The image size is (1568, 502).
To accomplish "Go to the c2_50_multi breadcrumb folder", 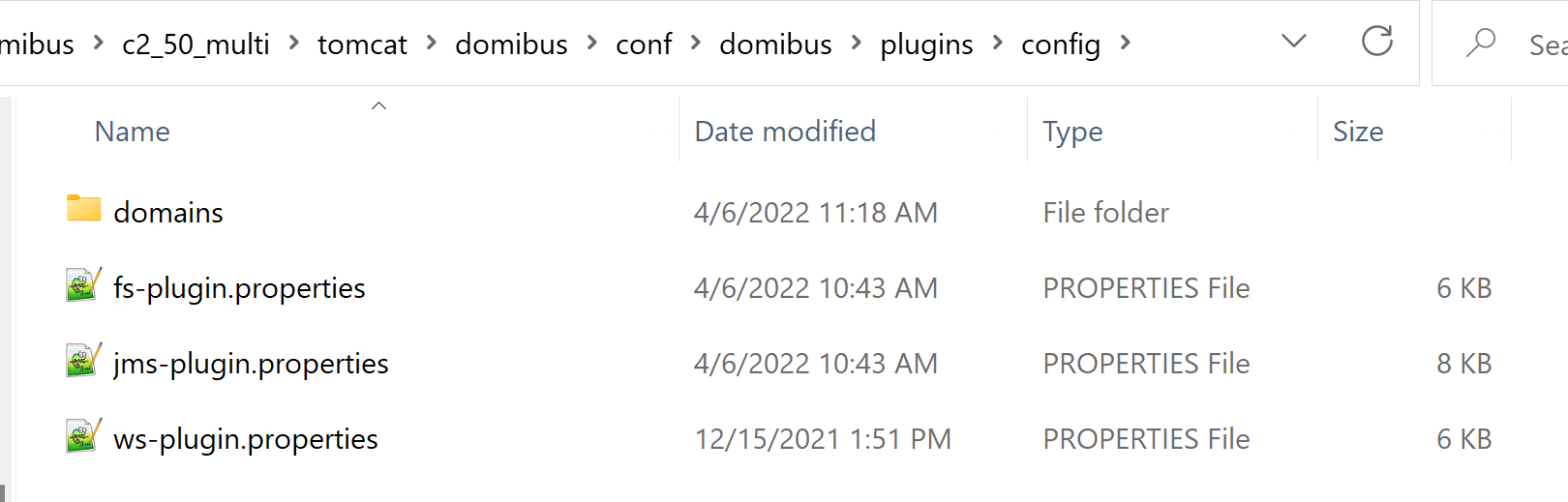I will tap(196, 44).
